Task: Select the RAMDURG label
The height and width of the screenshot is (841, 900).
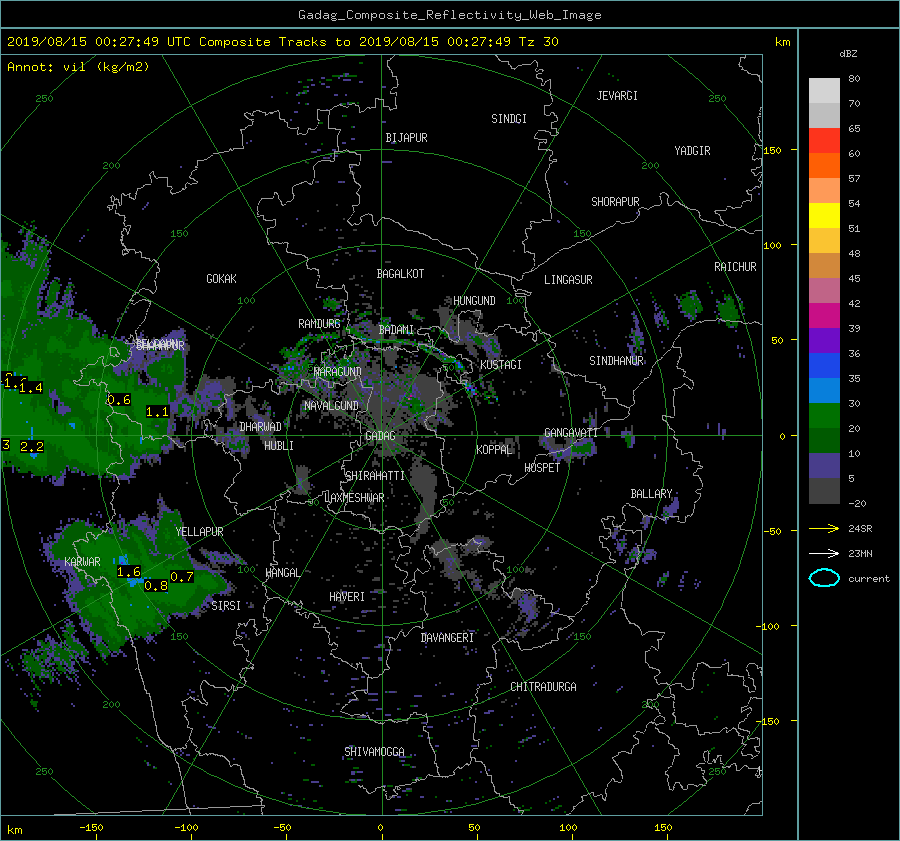Action: (319, 324)
